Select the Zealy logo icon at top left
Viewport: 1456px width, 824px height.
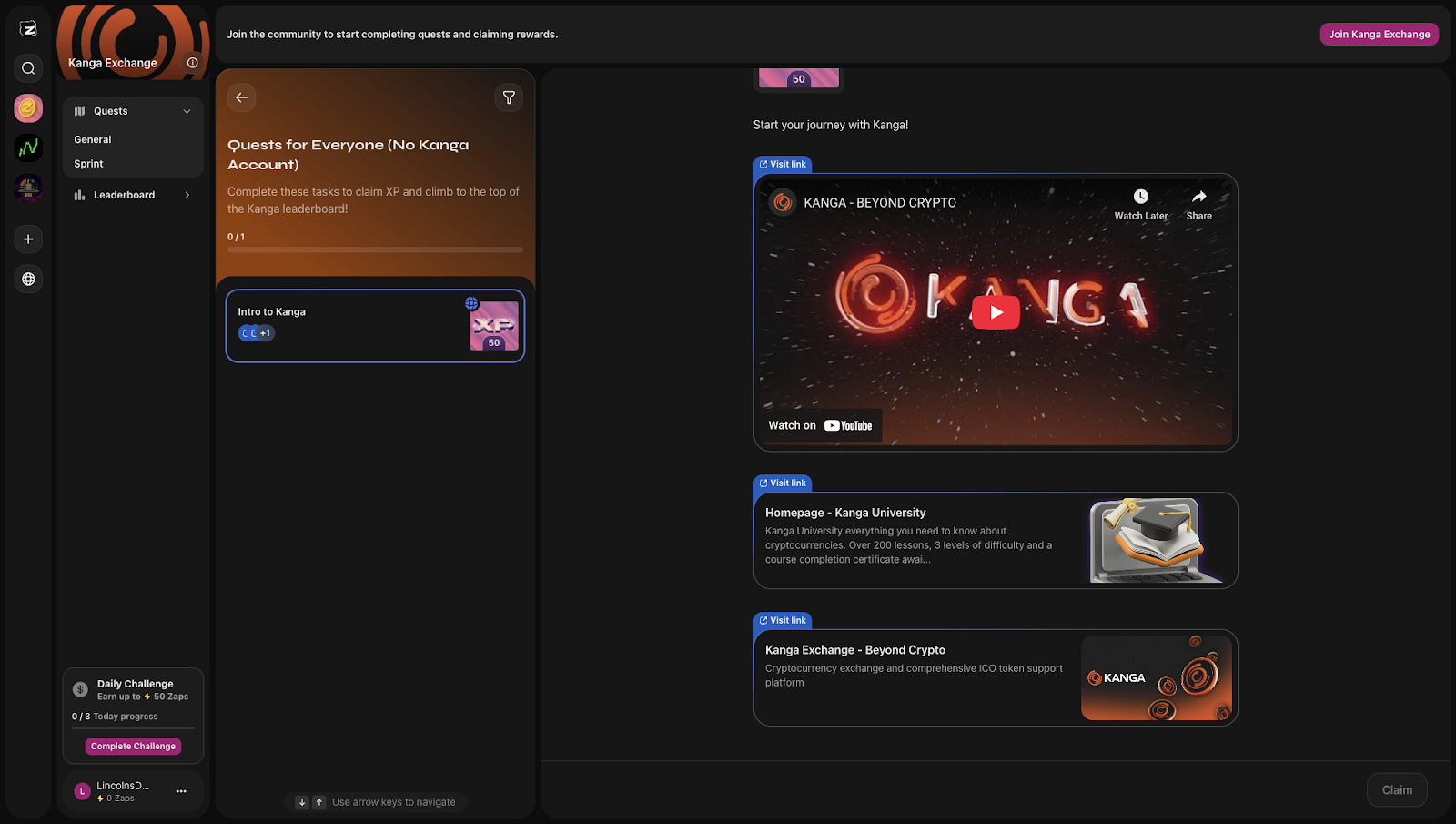28,28
